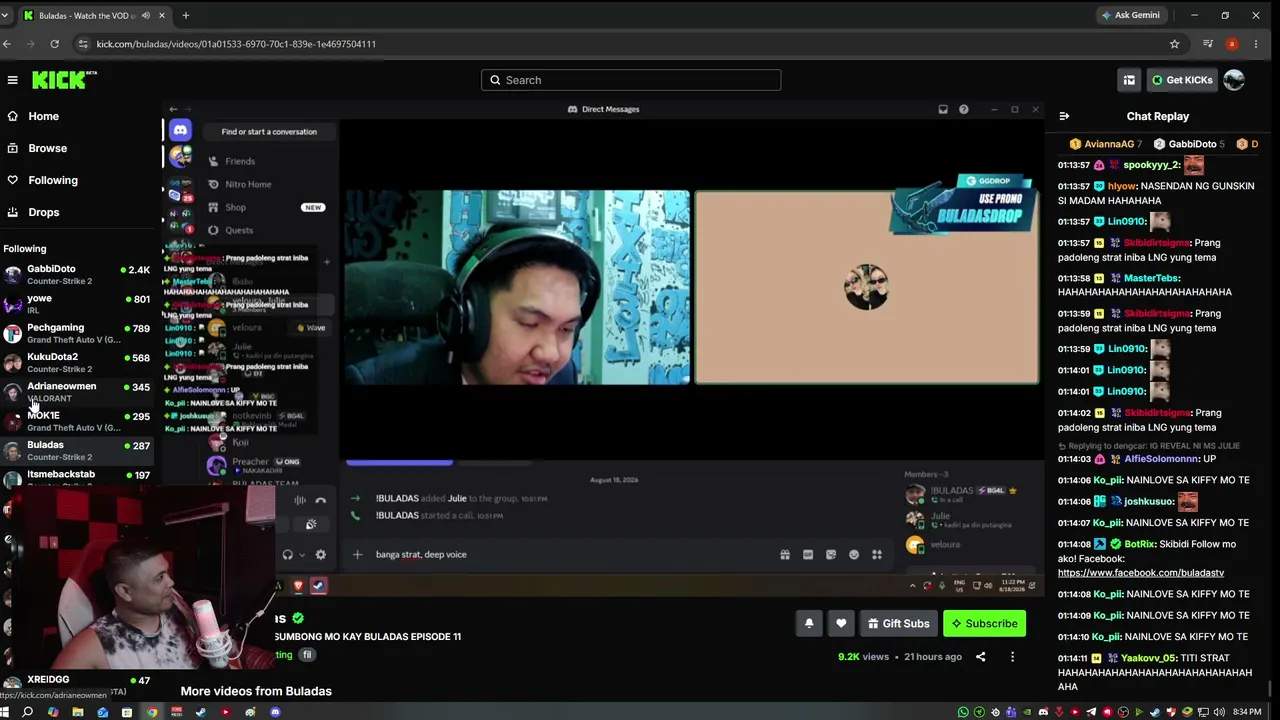Open the Windows Start menu
The image size is (1280, 720).
click(x=5, y=712)
